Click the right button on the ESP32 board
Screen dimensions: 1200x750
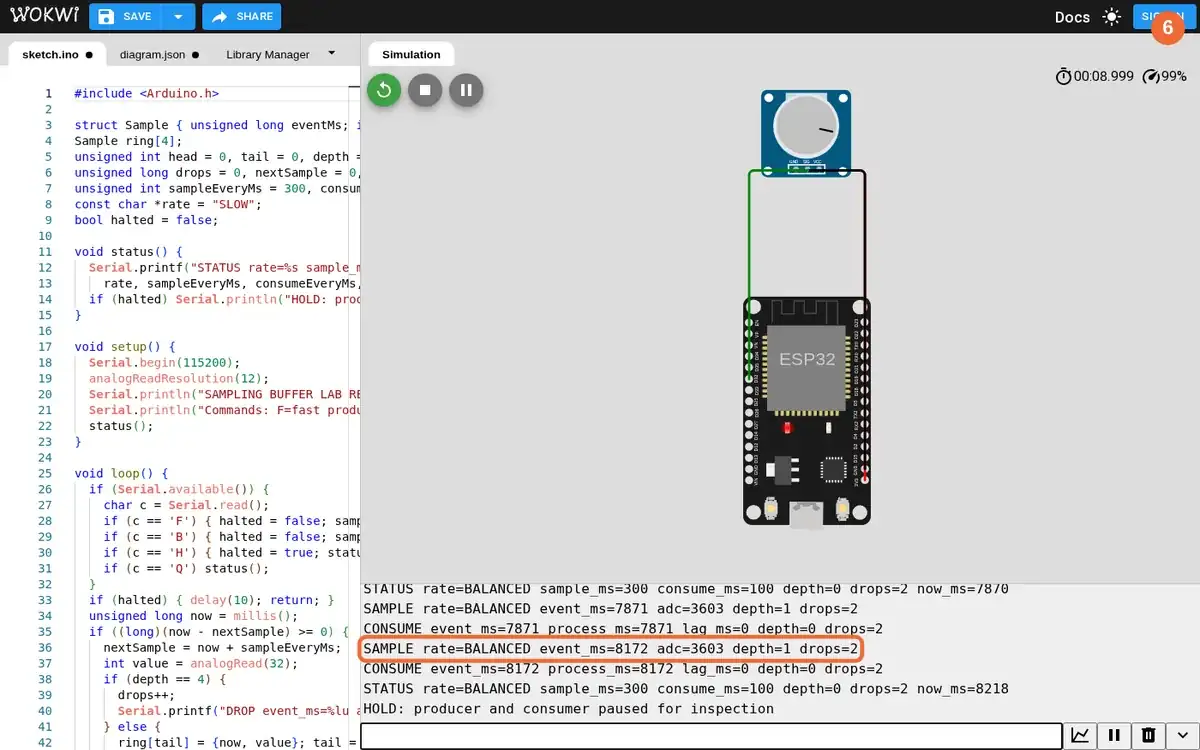[843, 510]
